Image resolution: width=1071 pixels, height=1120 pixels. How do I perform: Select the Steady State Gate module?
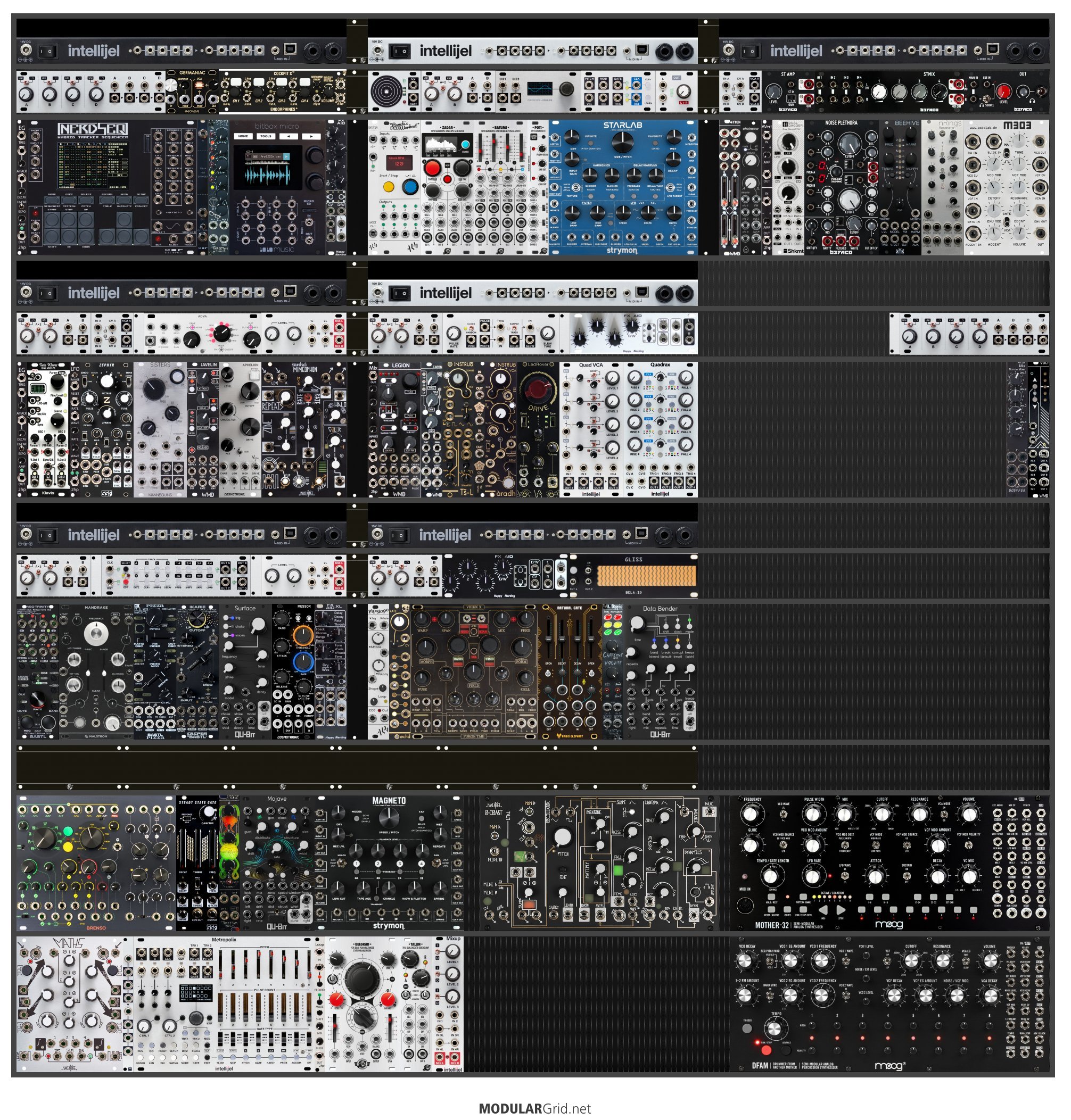(x=197, y=863)
